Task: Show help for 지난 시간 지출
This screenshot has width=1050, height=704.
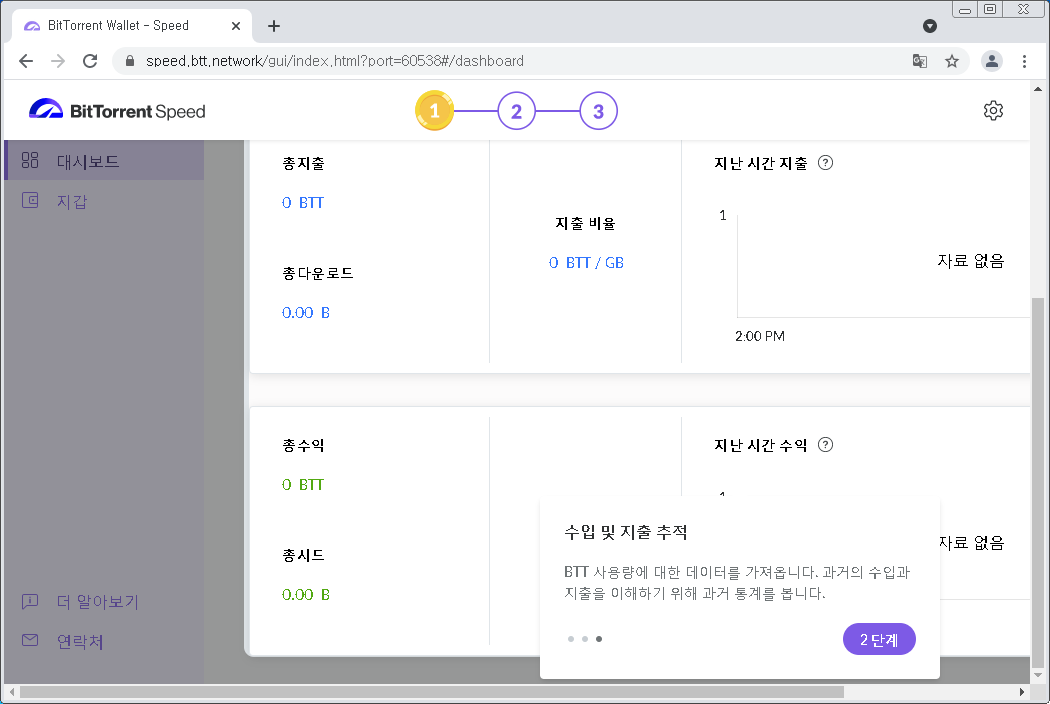Action: (x=826, y=163)
